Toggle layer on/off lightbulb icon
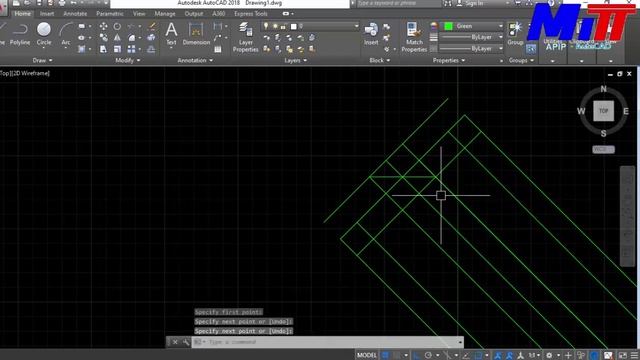The width and height of the screenshot is (640, 360). tap(266, 26)
